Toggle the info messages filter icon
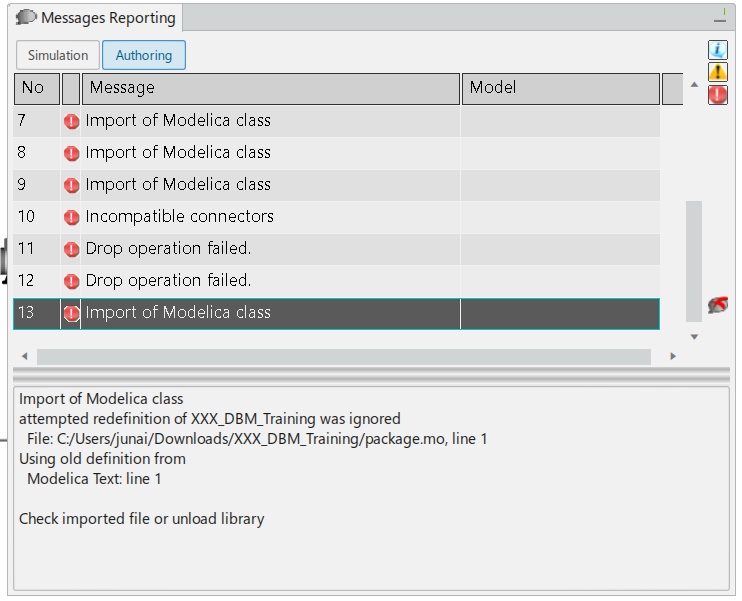 tap(717, 50)
